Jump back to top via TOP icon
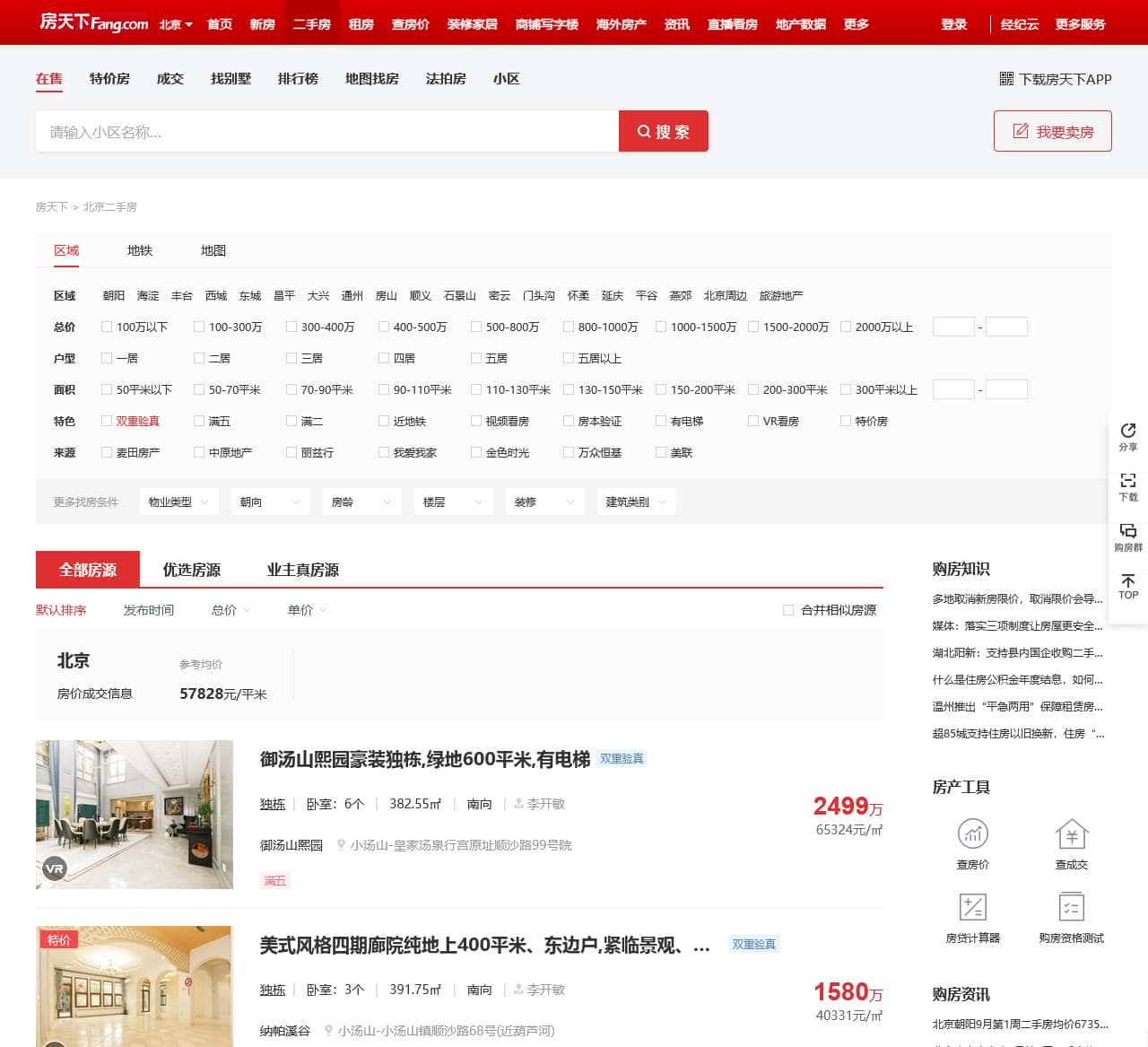The width and height of the screenshot is (1148, 1047). 1127,586
